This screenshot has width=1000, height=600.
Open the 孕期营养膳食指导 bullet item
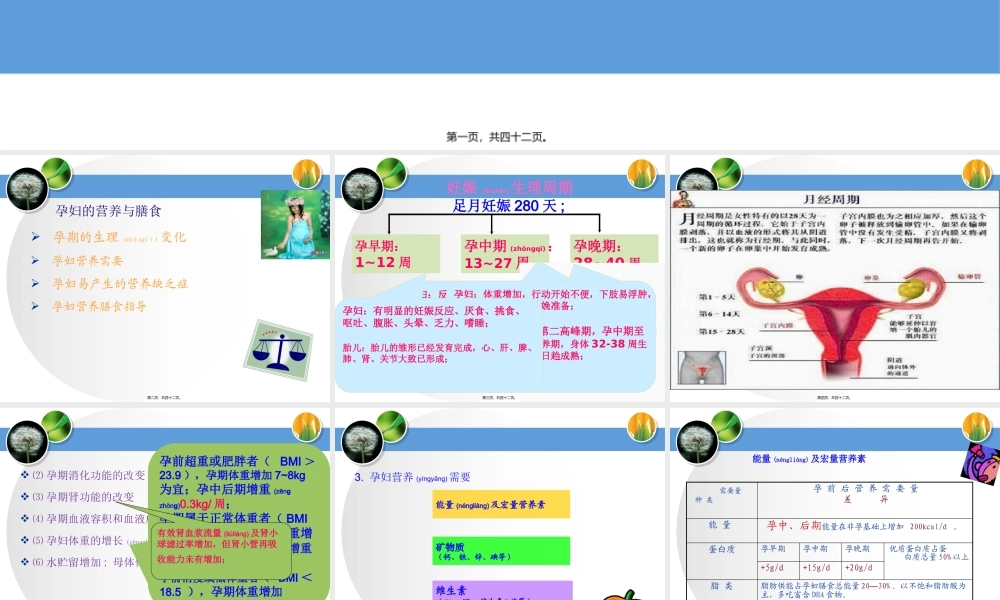(98, 307)
